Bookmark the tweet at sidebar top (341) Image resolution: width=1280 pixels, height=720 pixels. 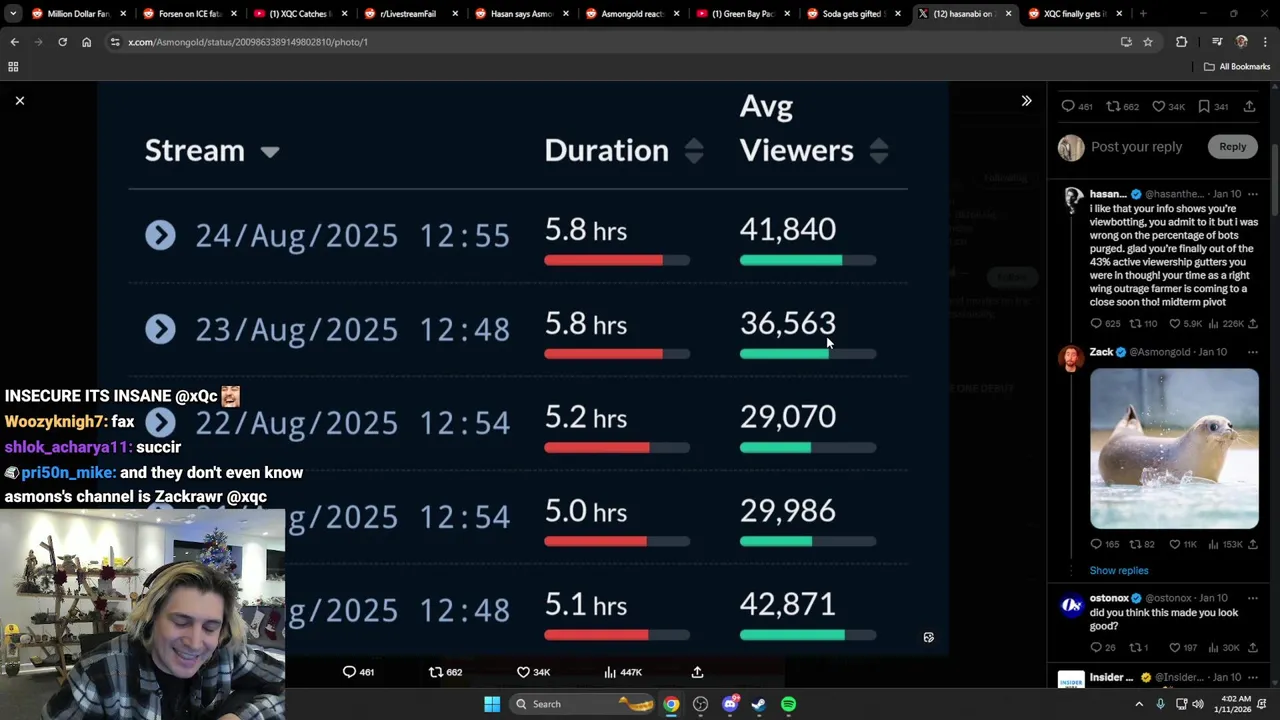tap(1204, 106)
